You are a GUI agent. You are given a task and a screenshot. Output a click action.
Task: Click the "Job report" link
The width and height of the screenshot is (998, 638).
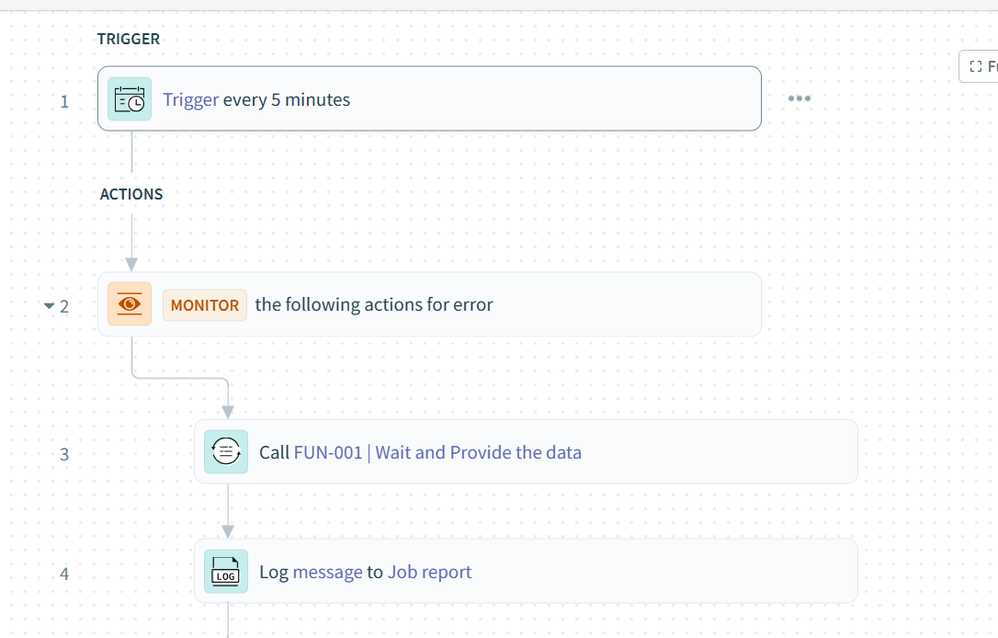429,572
